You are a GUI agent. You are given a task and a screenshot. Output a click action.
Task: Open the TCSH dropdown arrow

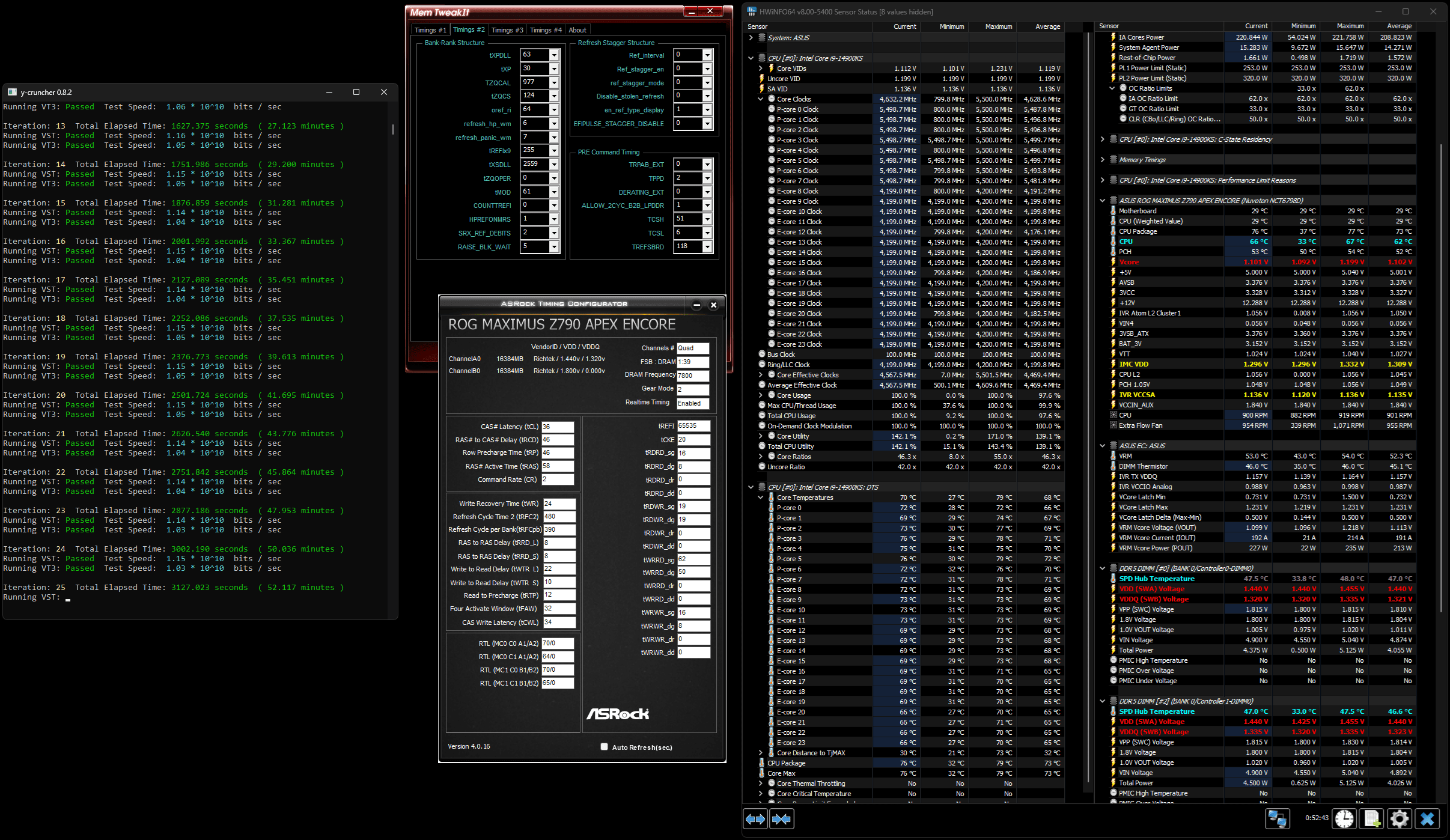click(707, 219)
